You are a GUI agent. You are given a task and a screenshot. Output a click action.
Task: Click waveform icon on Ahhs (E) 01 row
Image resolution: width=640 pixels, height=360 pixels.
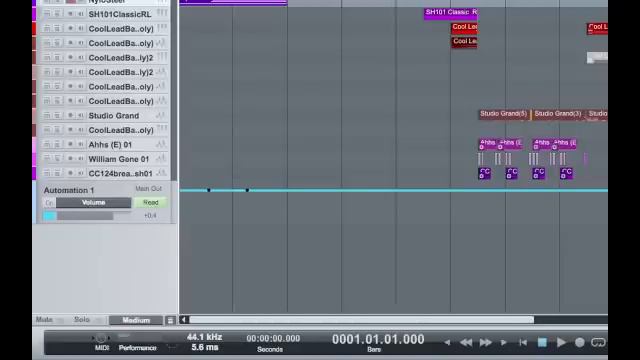161,144
